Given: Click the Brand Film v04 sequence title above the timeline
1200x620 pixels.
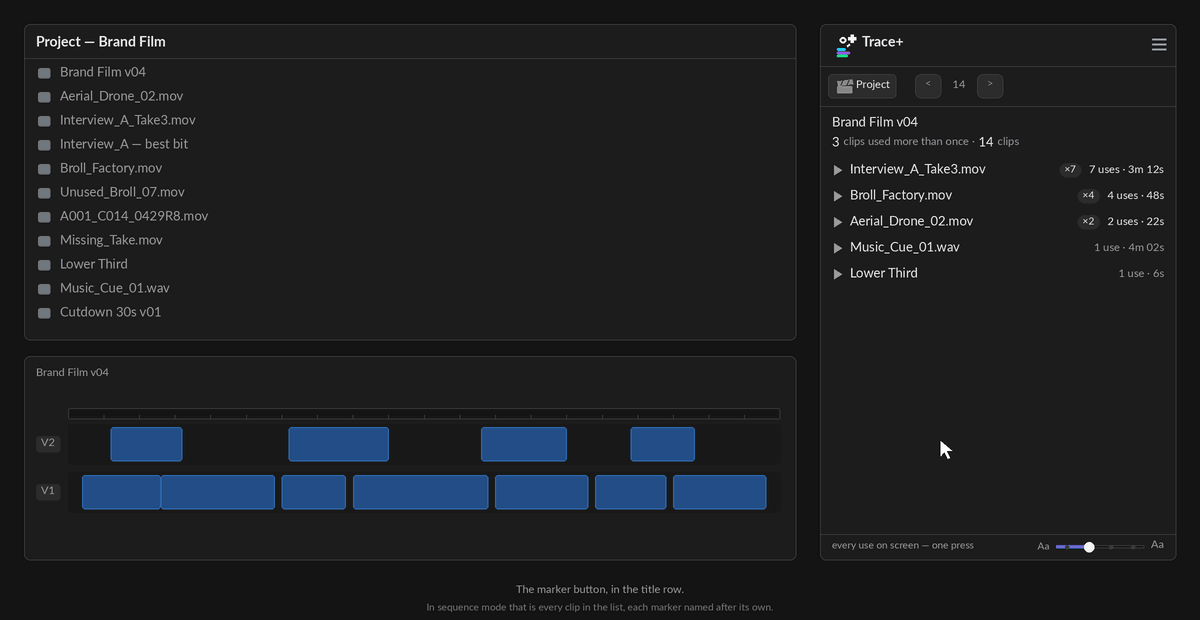Looking at the screenshot, I should 72,372.
